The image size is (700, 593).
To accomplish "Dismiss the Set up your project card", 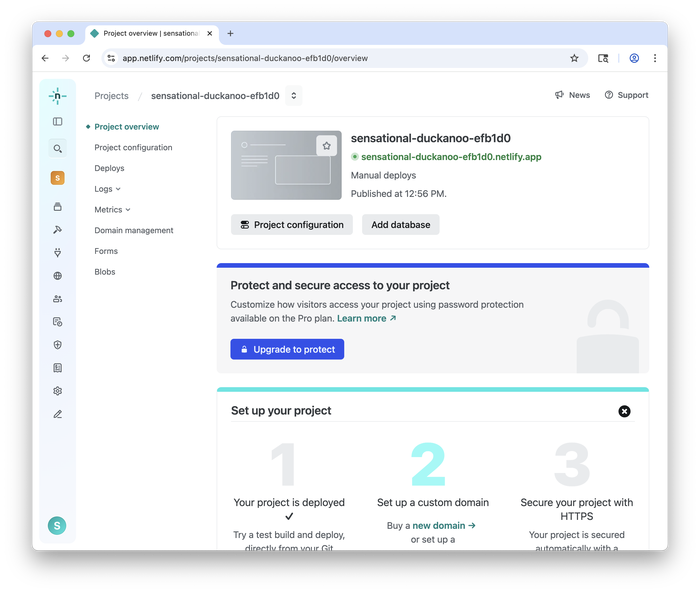I will (624, 411).
